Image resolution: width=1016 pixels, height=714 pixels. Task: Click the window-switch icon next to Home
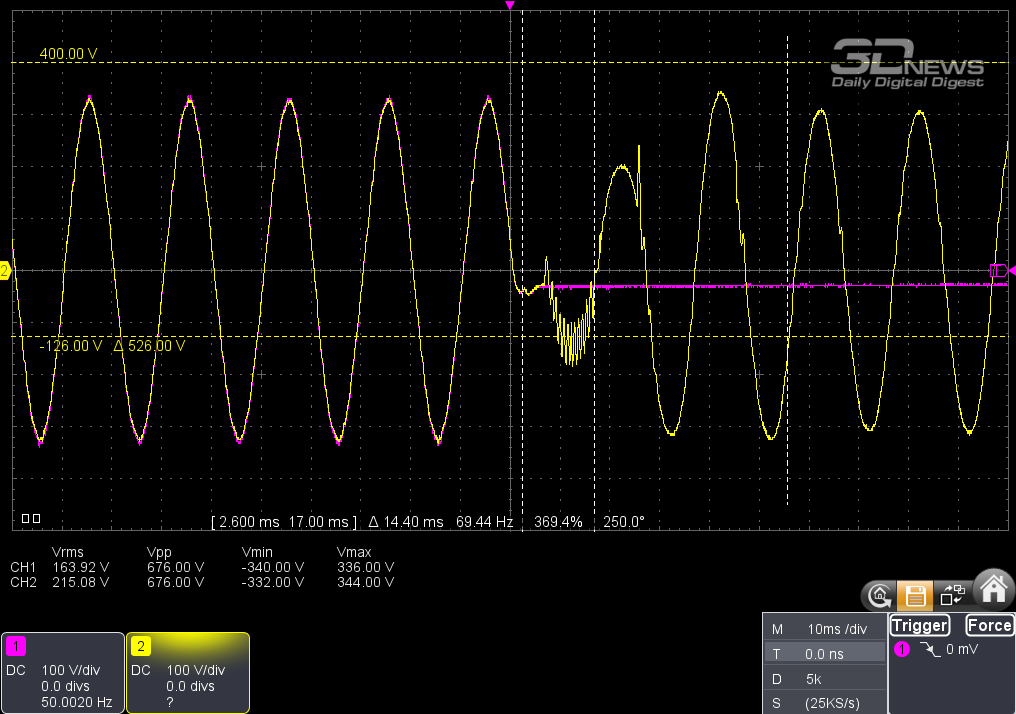[x=952, y=595]
